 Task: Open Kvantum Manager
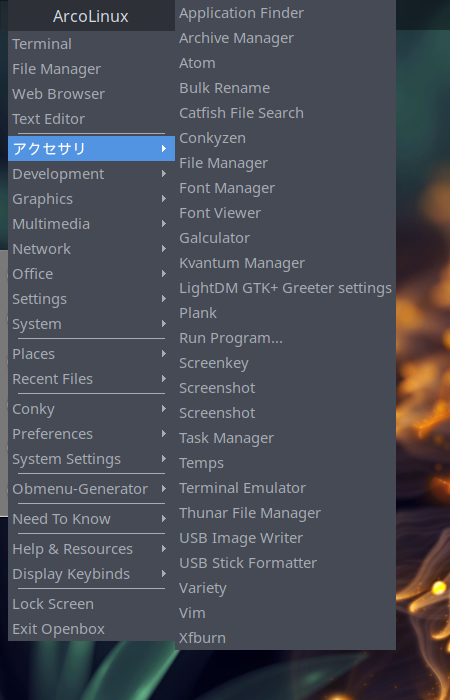click(285, 263)
